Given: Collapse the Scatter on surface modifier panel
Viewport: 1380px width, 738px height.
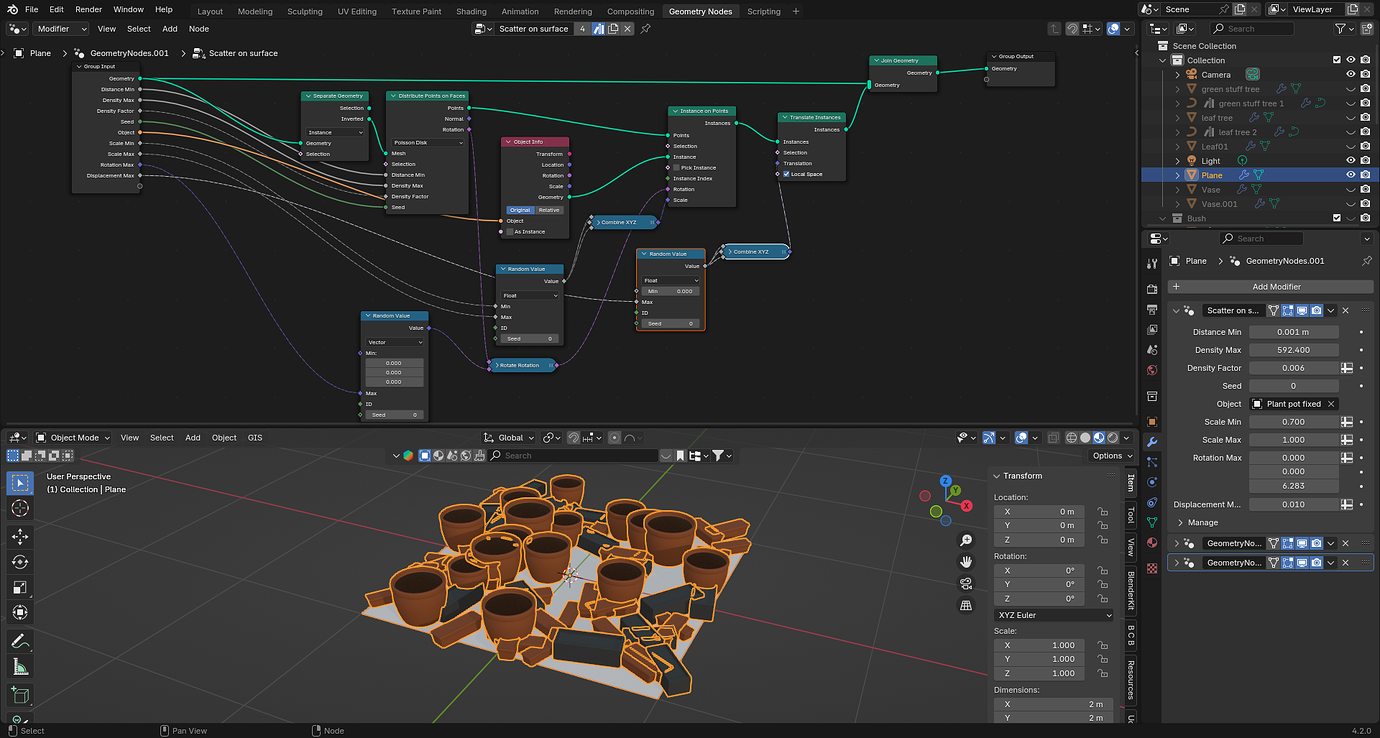Looking at the screenshot, I should [x=1176, y=311].
